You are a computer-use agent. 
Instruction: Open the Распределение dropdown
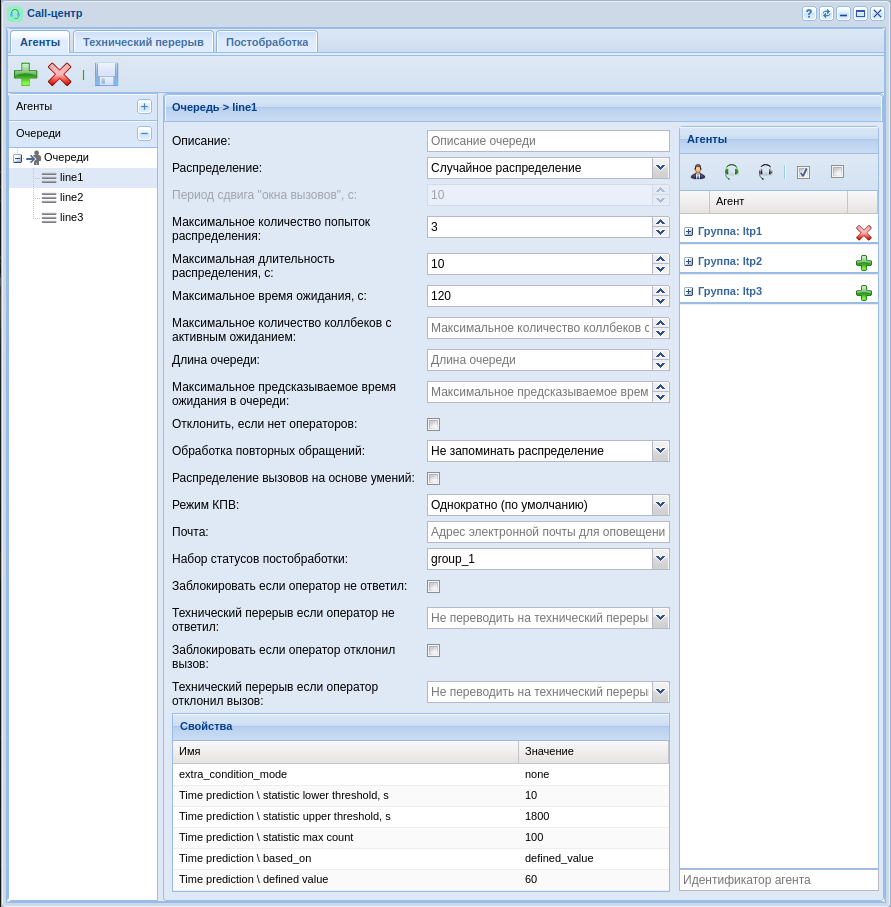point(660,168)
